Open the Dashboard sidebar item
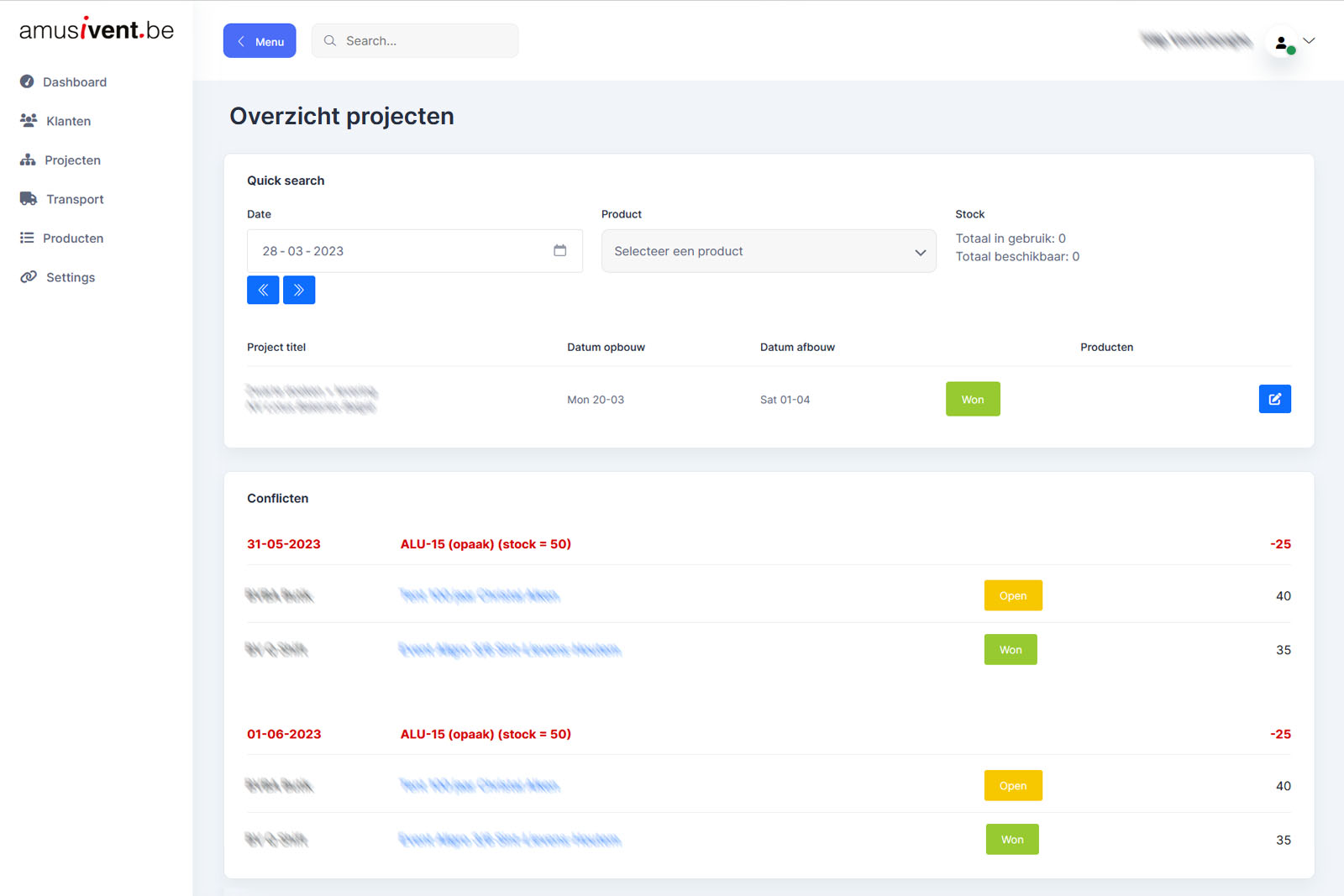This screenshot has width=1344, height=896. 64,81
